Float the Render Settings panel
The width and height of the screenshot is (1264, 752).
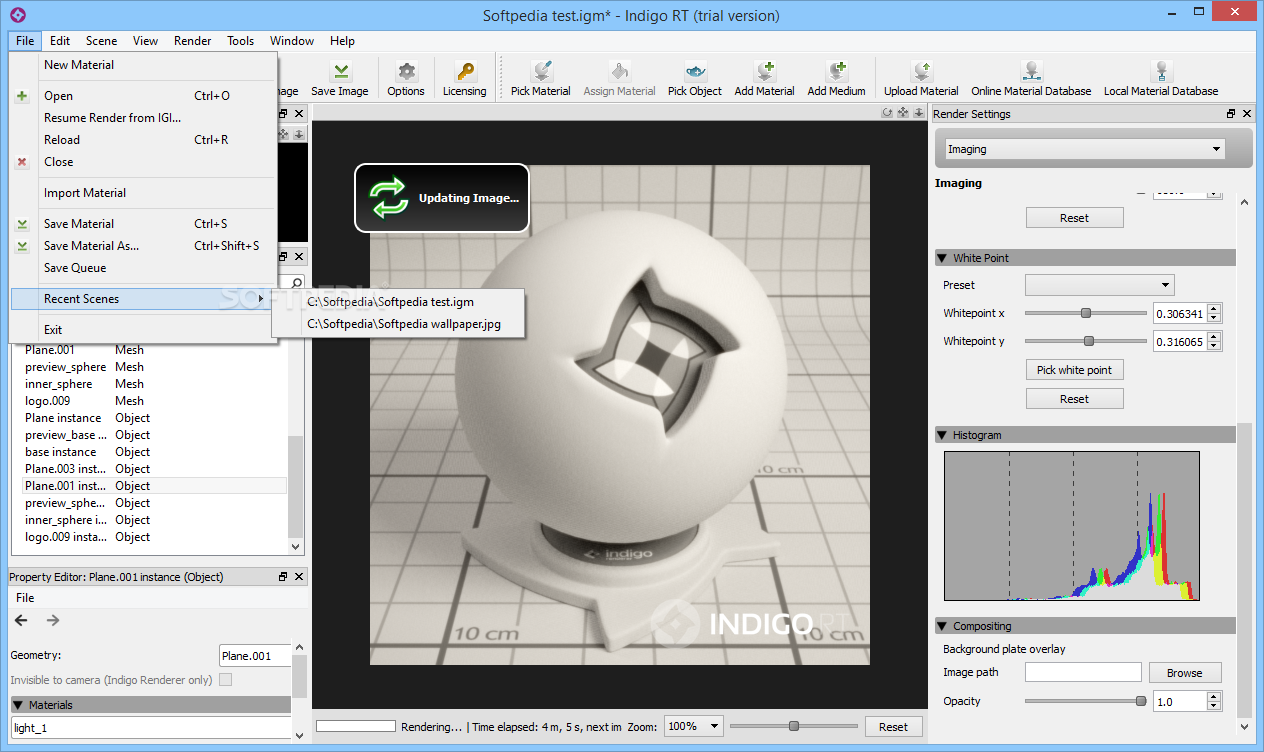coord(1231,114)
